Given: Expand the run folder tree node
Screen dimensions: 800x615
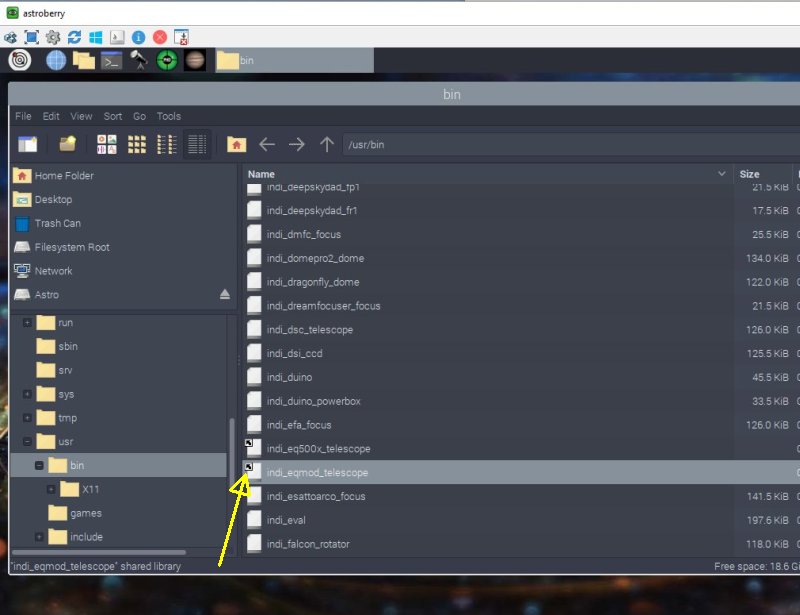Looking at the screenshot, I should click(27, 323).
